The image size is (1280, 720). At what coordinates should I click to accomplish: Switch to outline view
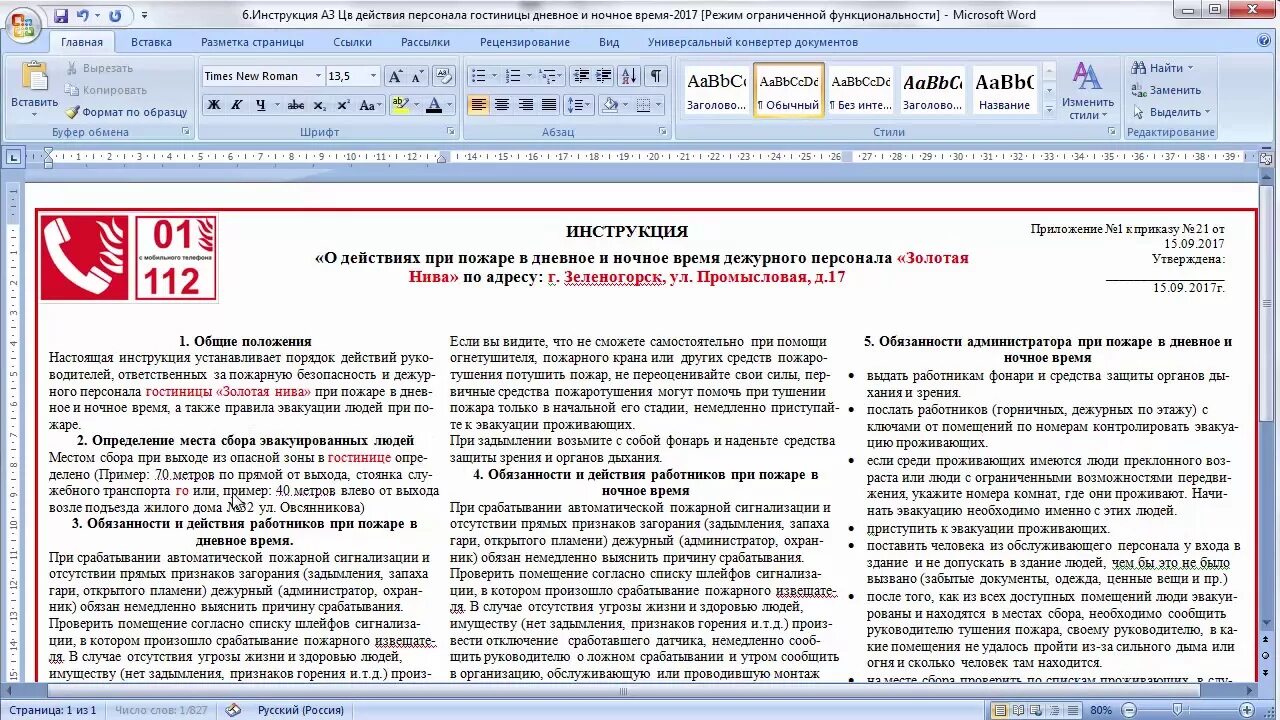tap(1054, 710)
